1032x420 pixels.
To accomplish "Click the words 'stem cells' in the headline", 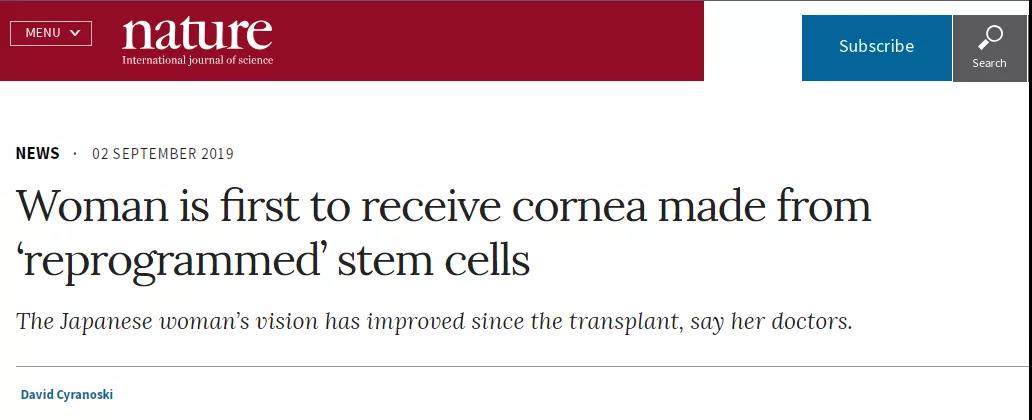I will pyautogui.click(x=434, y=260).
